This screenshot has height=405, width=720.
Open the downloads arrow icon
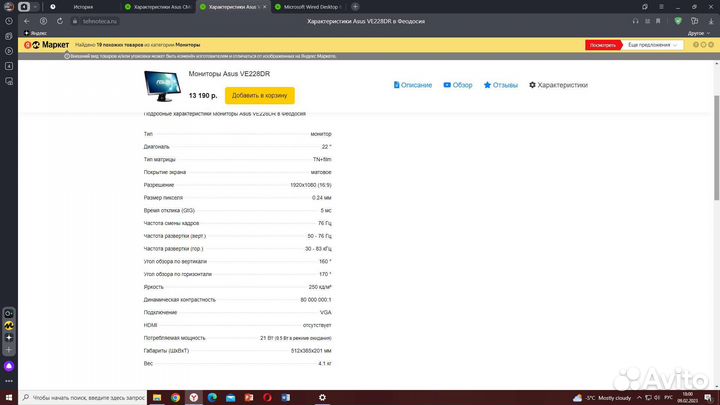tap(711, 21)
